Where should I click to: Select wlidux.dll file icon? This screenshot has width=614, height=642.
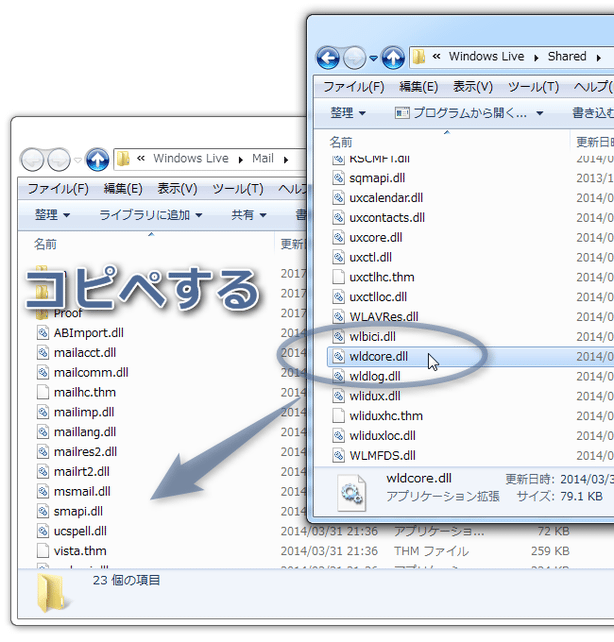pos(338,396)
